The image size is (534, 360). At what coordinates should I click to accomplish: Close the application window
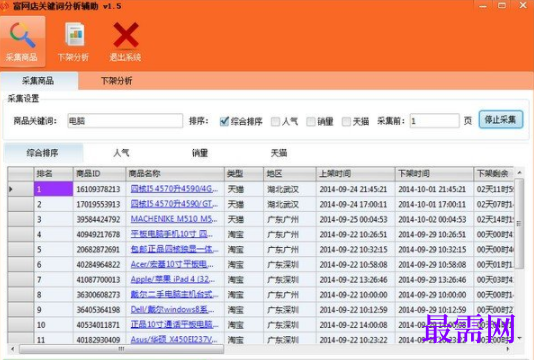pos(523,5)
